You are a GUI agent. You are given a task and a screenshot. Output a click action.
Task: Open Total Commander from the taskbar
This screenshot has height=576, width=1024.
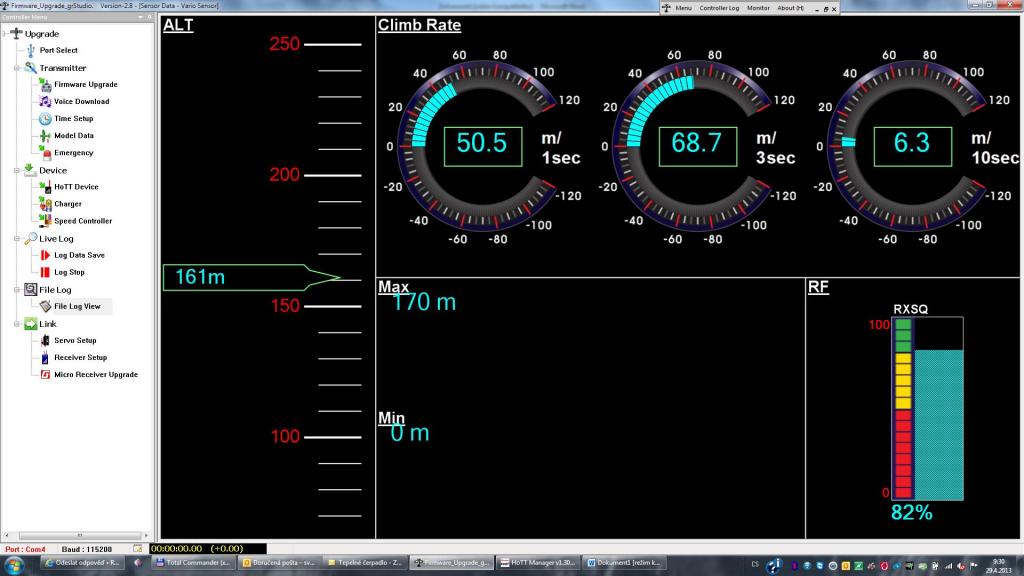(195, 563)
